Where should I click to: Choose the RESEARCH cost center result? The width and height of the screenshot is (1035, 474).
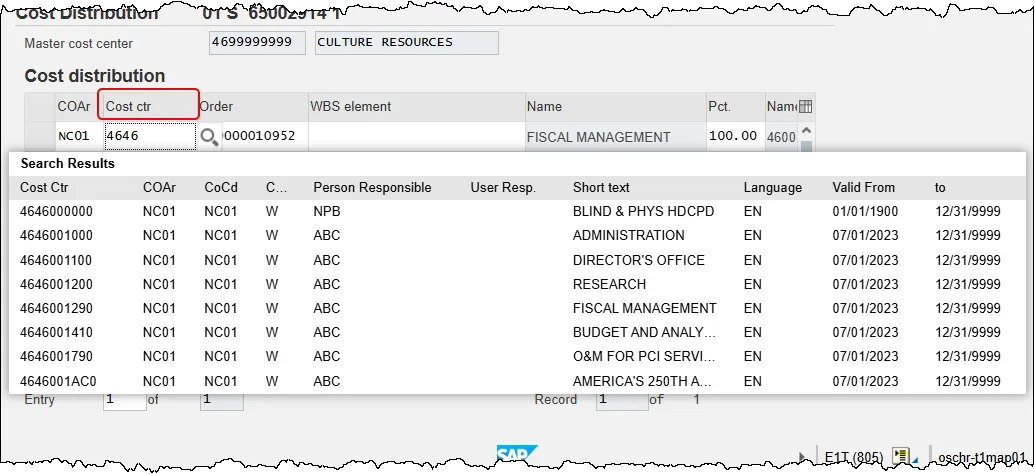point(609,284)
